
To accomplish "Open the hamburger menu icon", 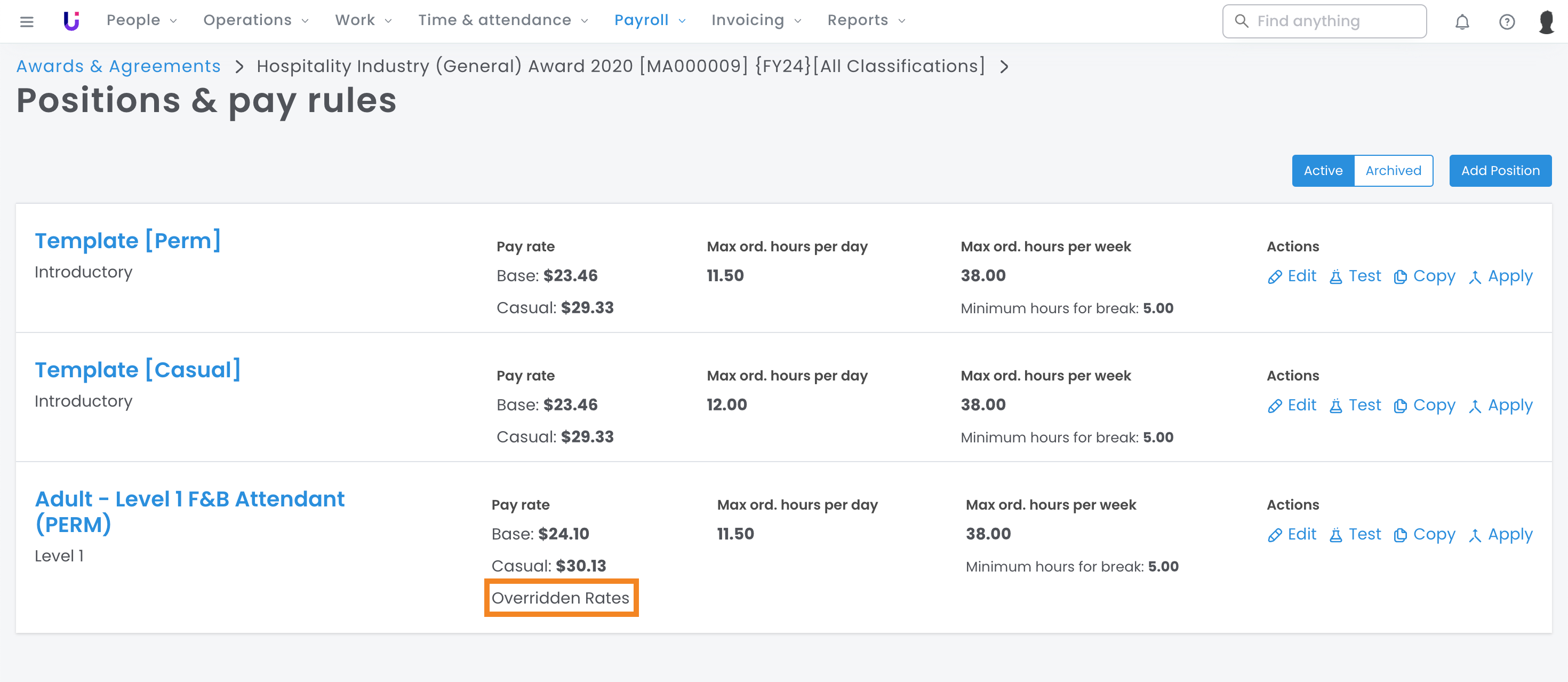I will (x=26, y=22).
